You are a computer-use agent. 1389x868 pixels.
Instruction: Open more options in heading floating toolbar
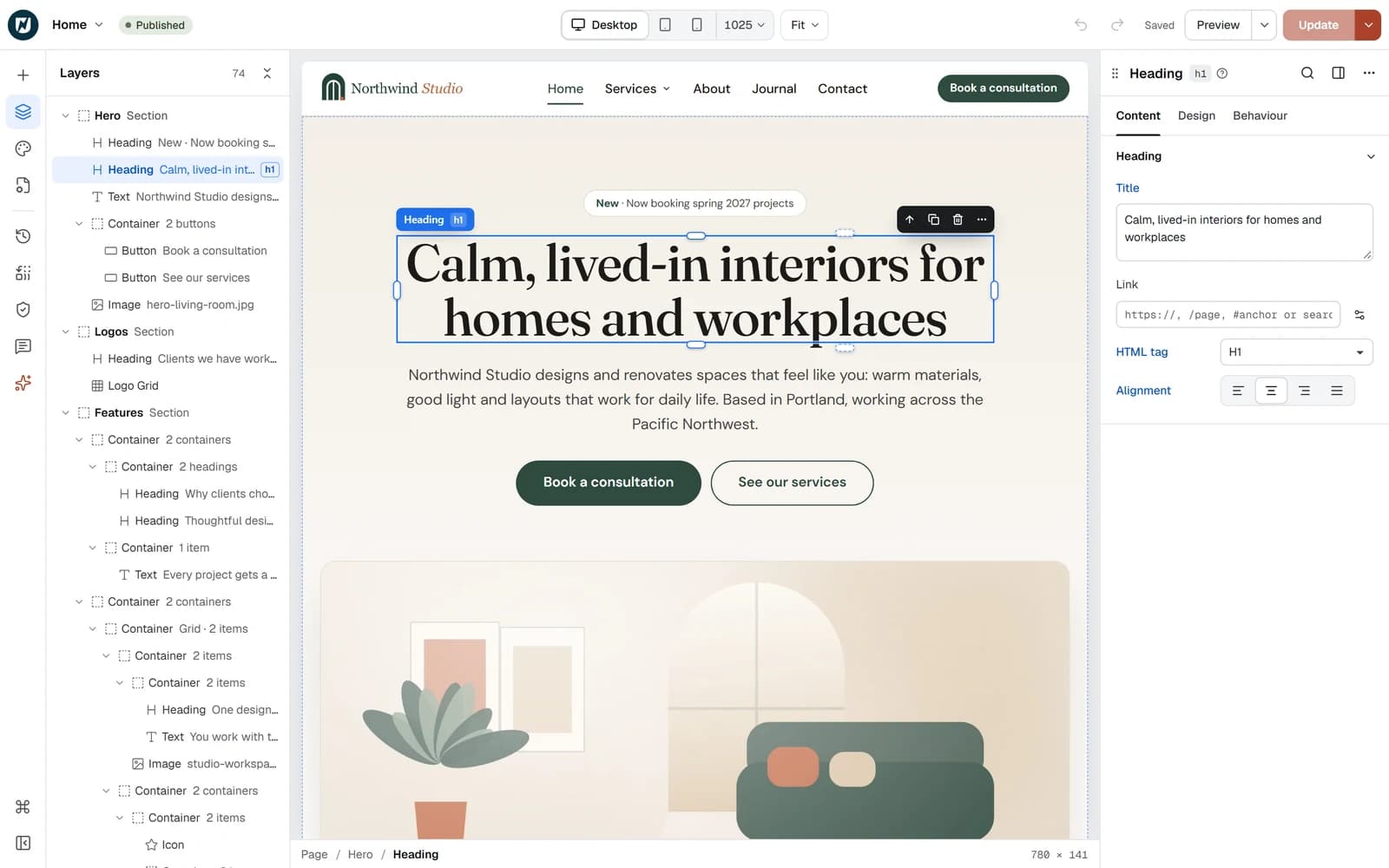click(982, 220)
